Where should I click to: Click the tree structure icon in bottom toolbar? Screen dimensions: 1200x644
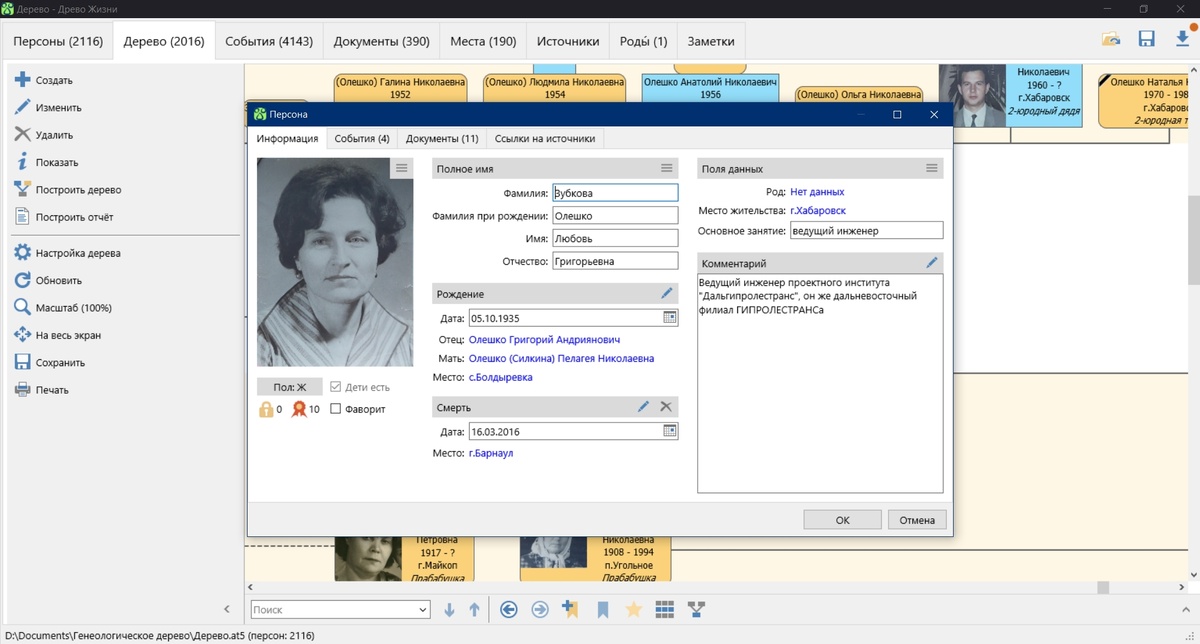pyautogui.click(x=696, y=609)
